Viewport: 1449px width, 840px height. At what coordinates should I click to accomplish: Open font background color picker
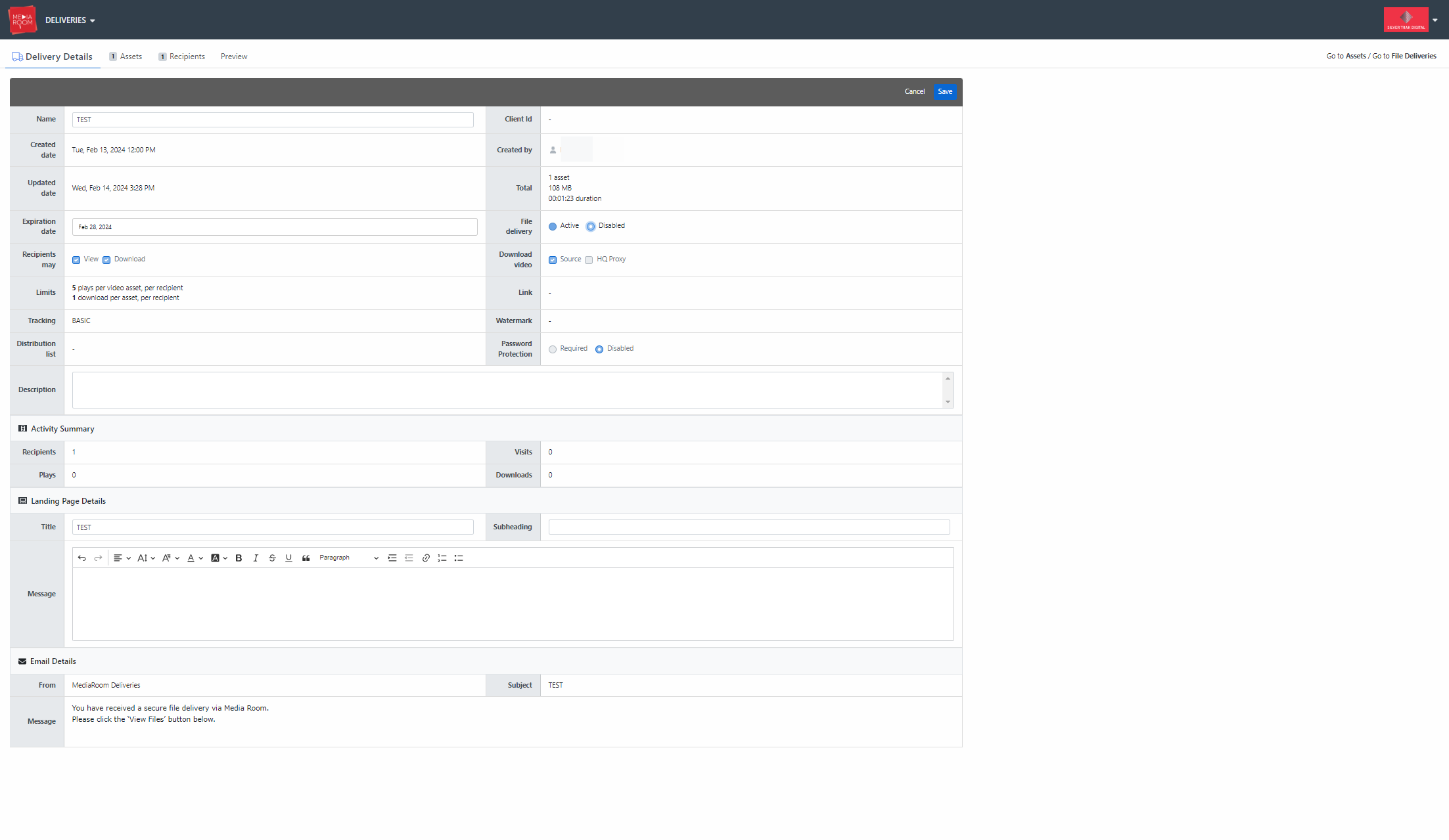point(219,558)
